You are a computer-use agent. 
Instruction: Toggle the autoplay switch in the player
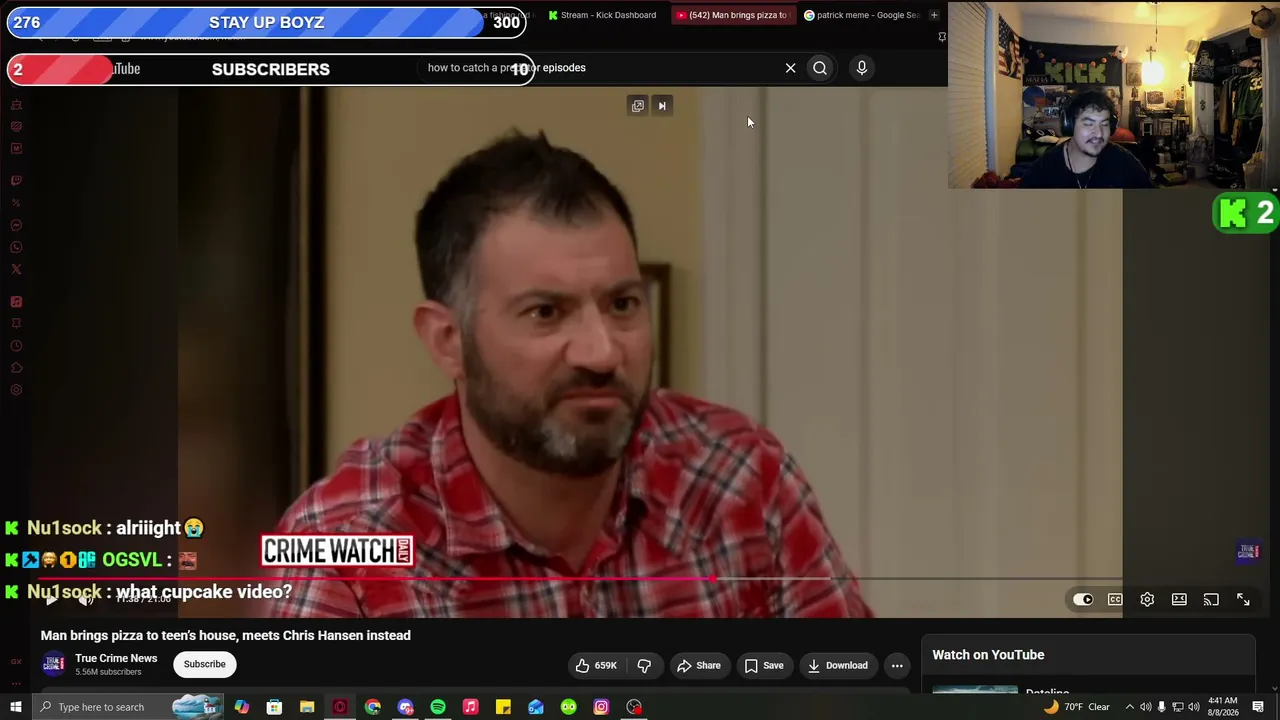pyautogui.click(x=1083, y=600)
